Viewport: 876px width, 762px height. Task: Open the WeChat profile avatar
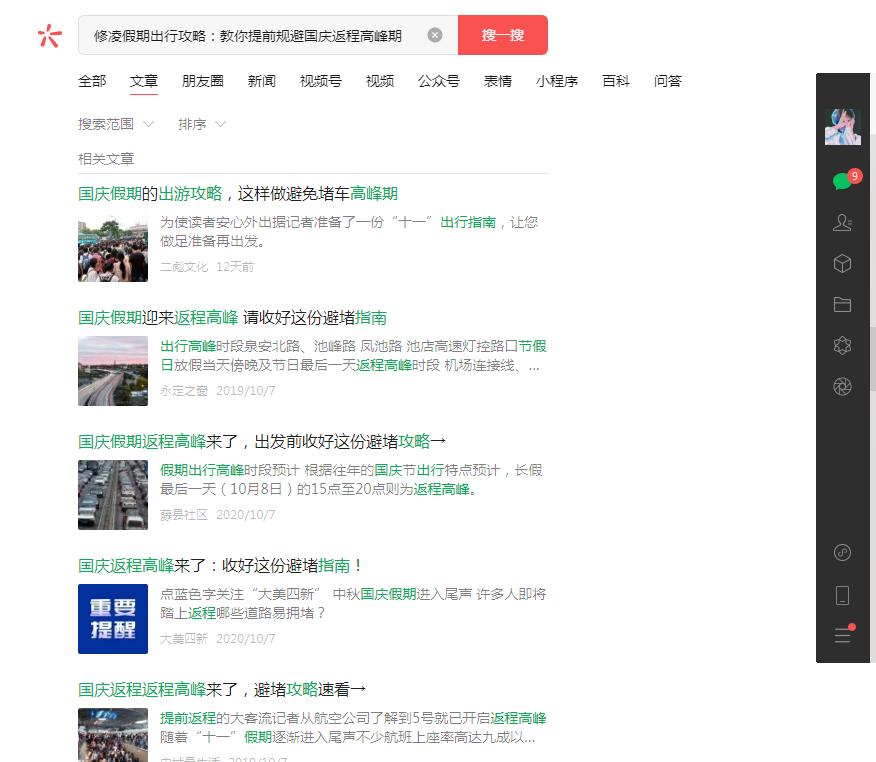842,127
